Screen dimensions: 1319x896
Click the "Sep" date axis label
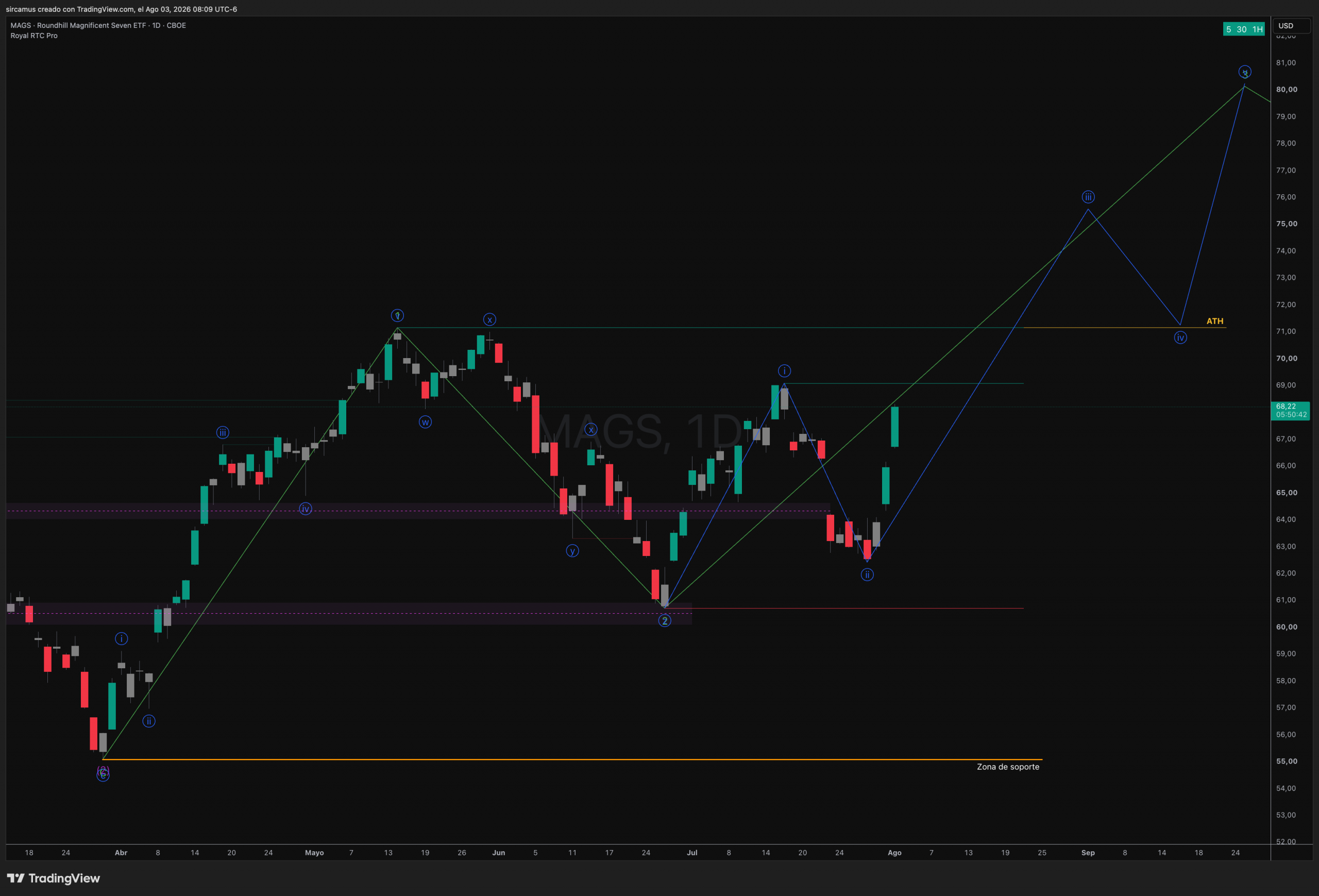tap(1088, 853)
